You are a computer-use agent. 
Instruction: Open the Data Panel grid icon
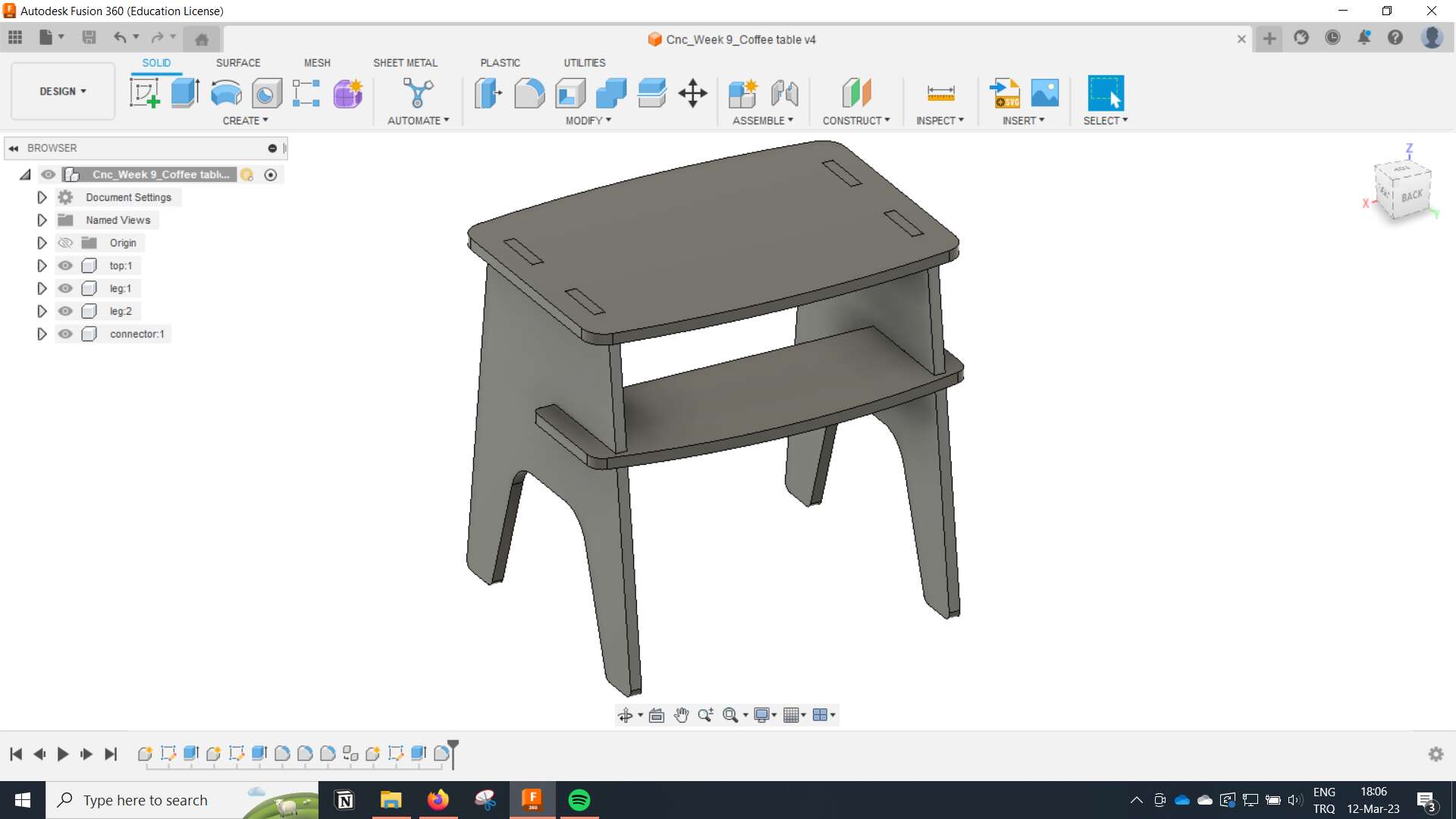click(x=15, y=37)
